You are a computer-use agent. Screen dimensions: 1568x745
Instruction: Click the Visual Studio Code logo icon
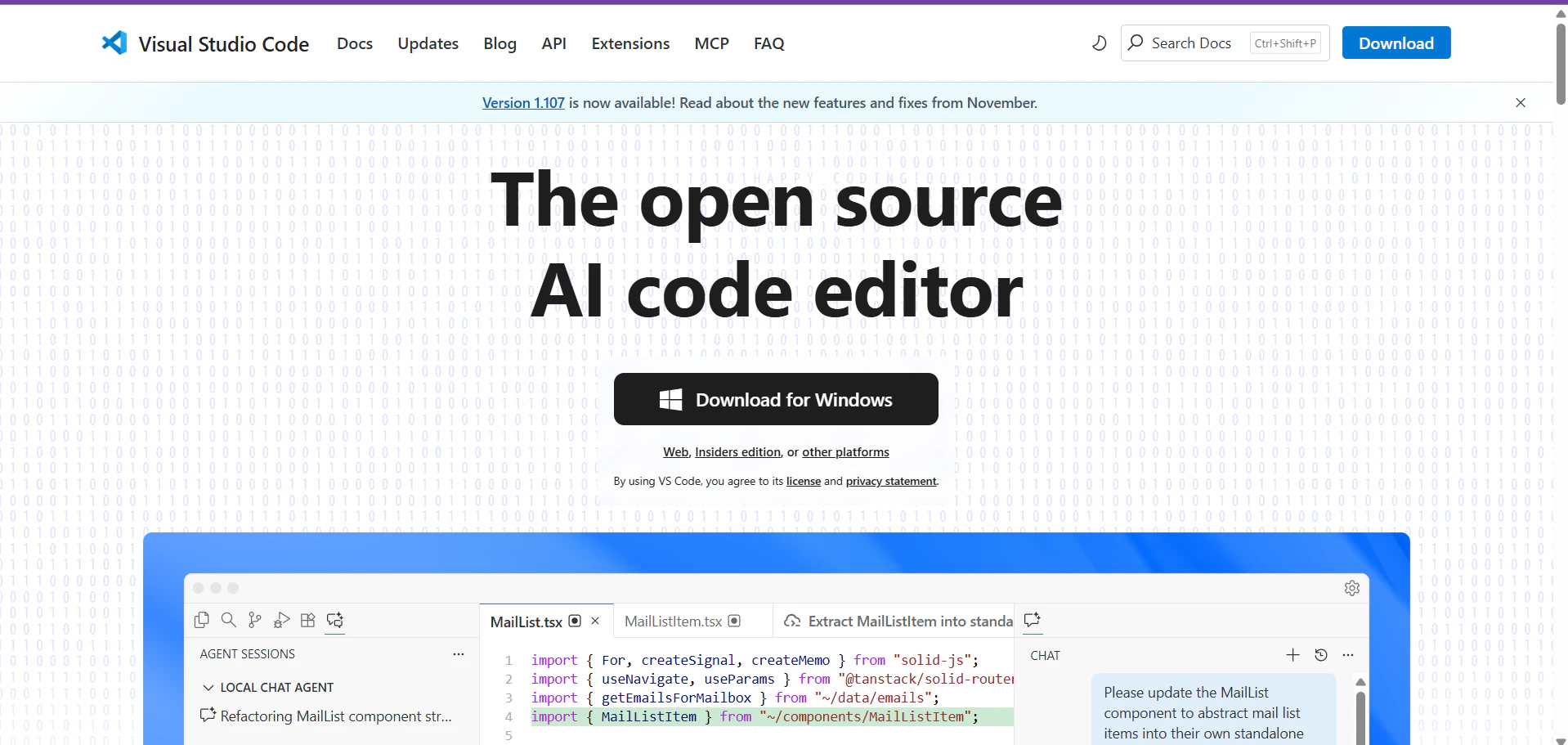(x=114, y=43)
